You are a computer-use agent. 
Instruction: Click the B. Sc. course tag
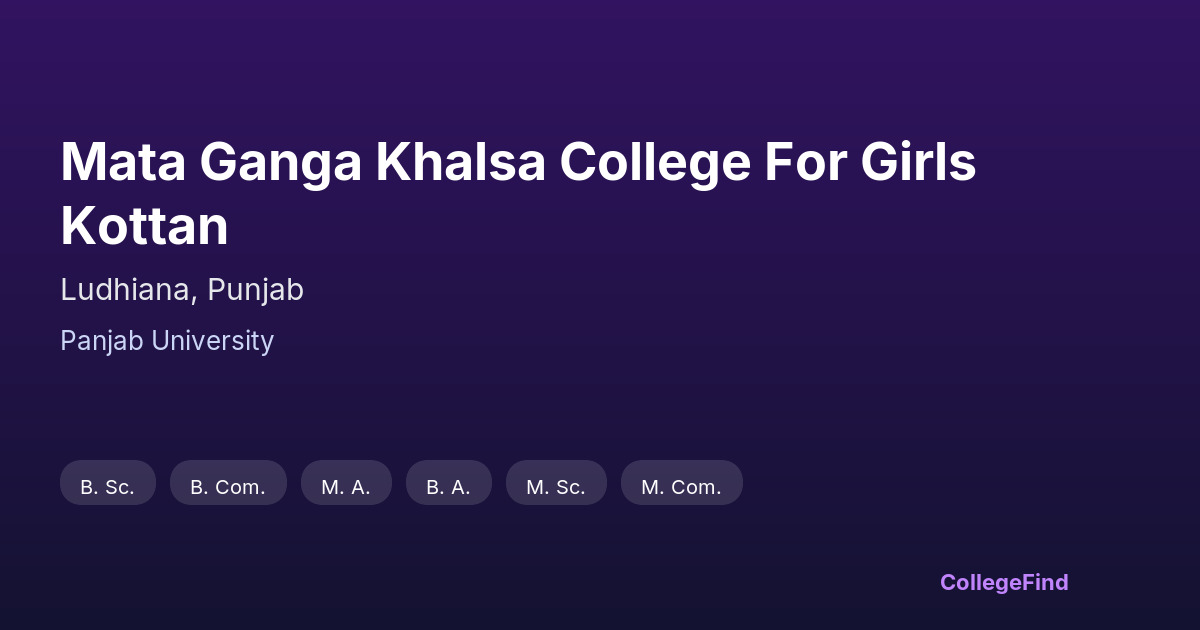(x=108, y=487)
